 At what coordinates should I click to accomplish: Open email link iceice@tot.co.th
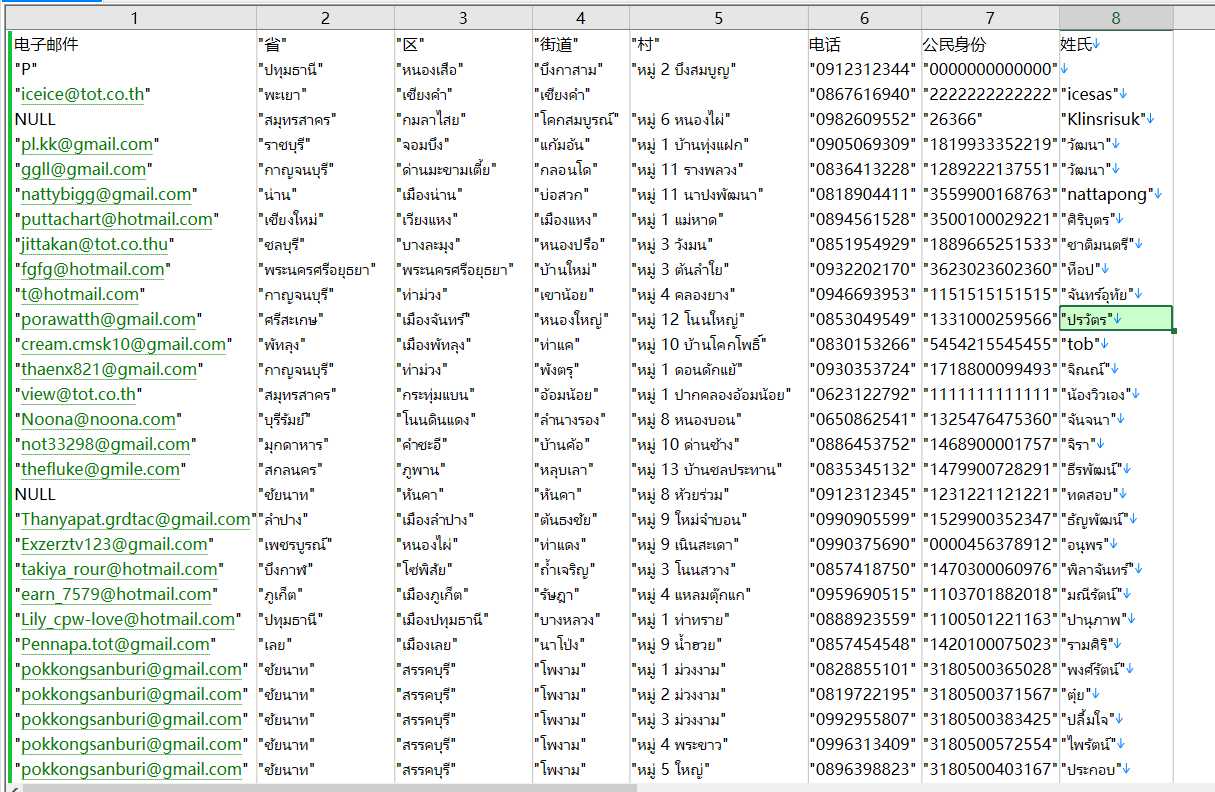pyautogui.click(x=82, y=94)
